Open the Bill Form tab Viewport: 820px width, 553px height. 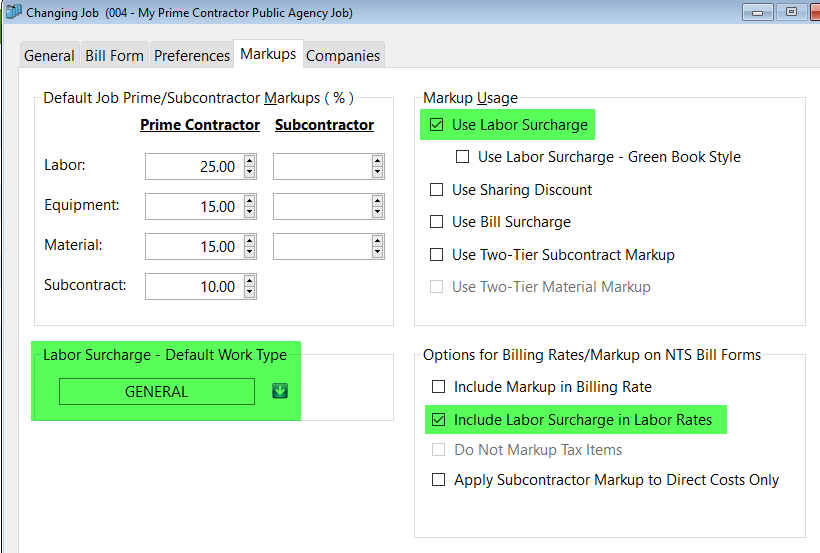(115, 55)
